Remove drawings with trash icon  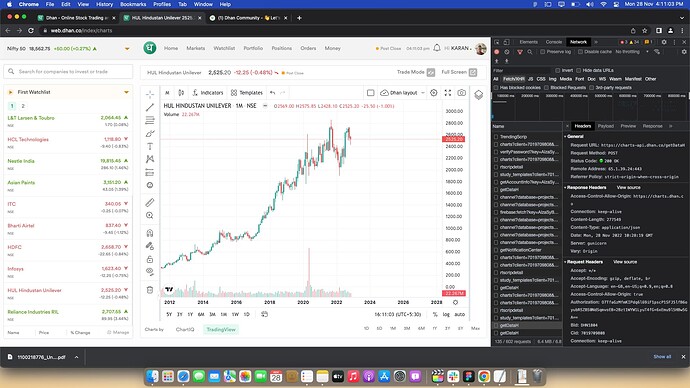(150, 289)
